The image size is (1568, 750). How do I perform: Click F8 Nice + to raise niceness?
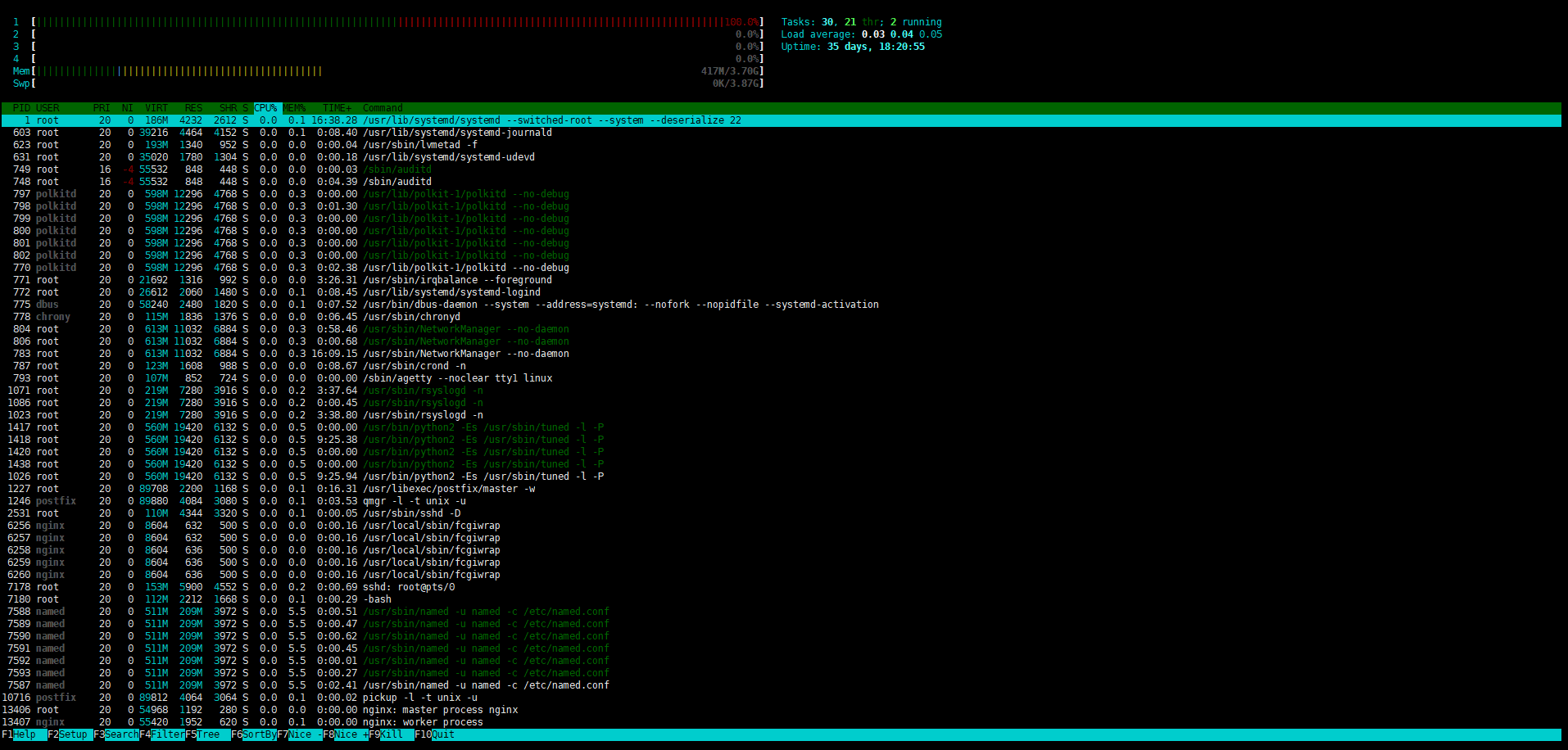click(x=346, y=734)
